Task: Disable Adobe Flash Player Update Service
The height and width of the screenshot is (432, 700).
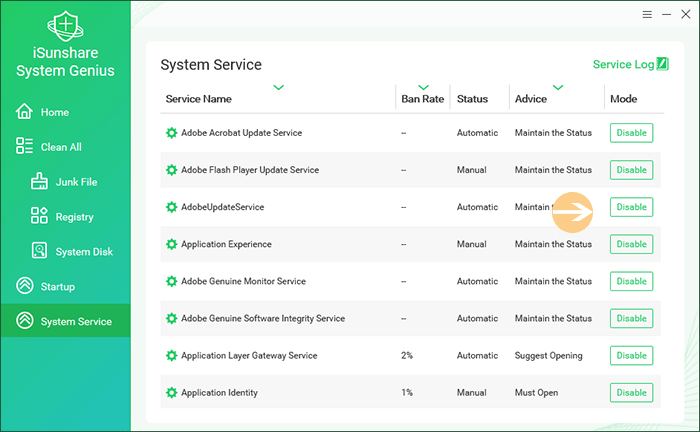Action: (x=631, y=170)
